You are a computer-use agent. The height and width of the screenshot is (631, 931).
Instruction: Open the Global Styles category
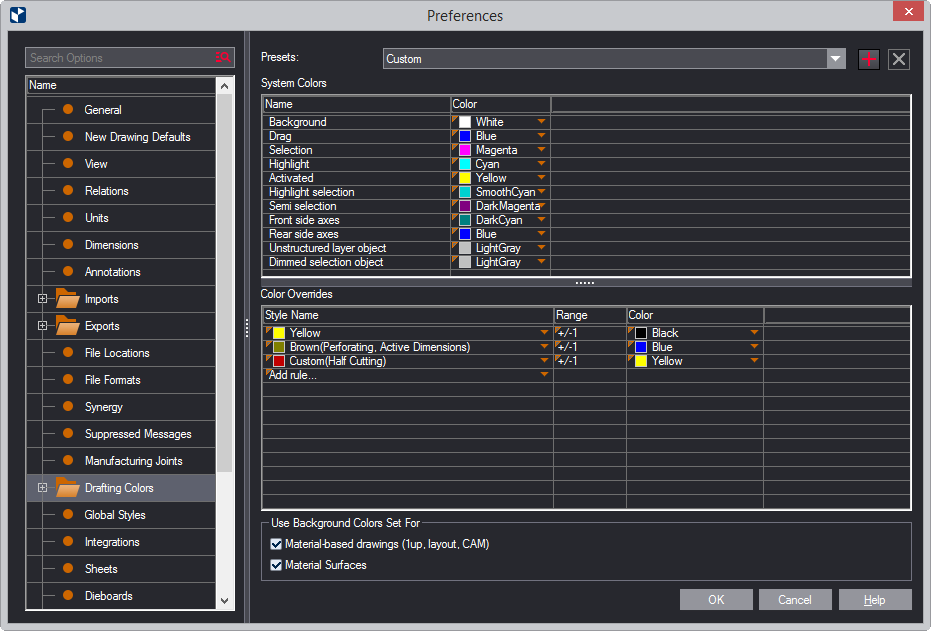pyautogui.click(x=115, y=515)
